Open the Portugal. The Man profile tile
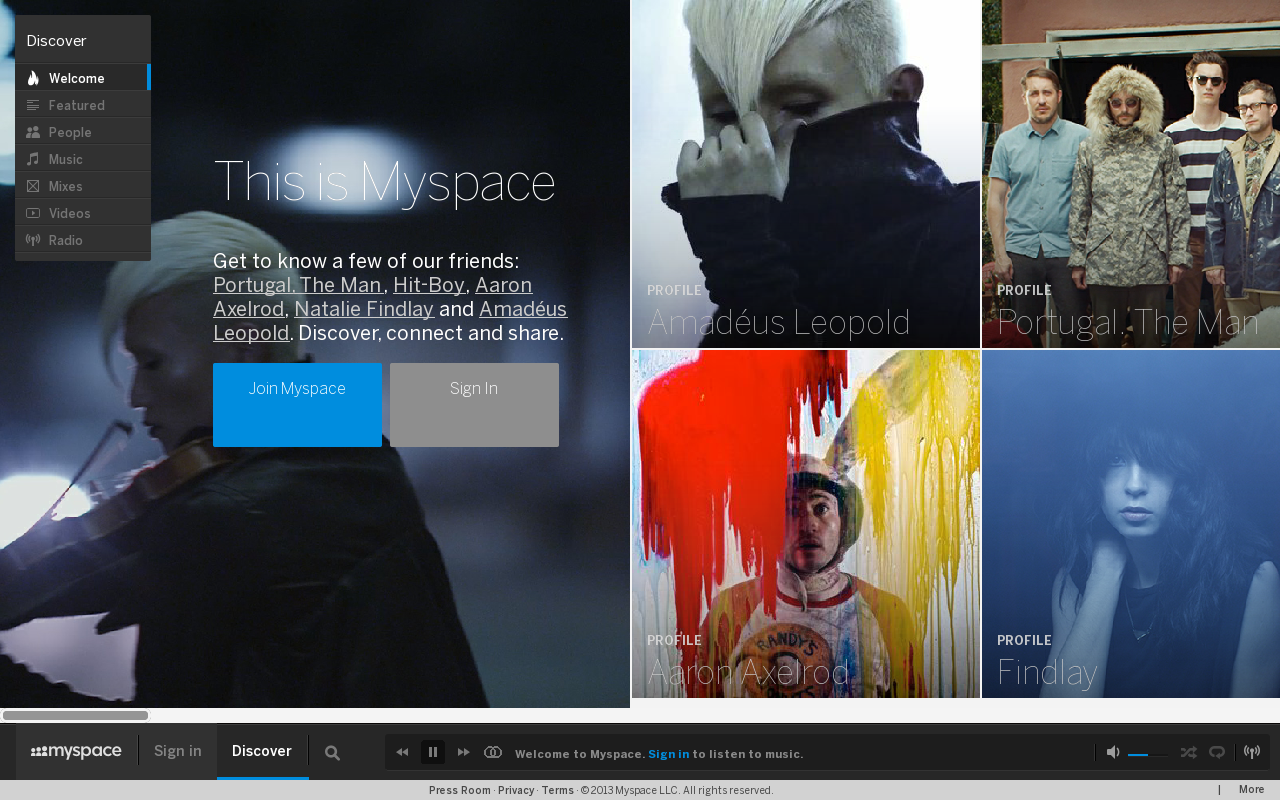The width and height of the screenshot is (1280, 800). coord(1131,174)
